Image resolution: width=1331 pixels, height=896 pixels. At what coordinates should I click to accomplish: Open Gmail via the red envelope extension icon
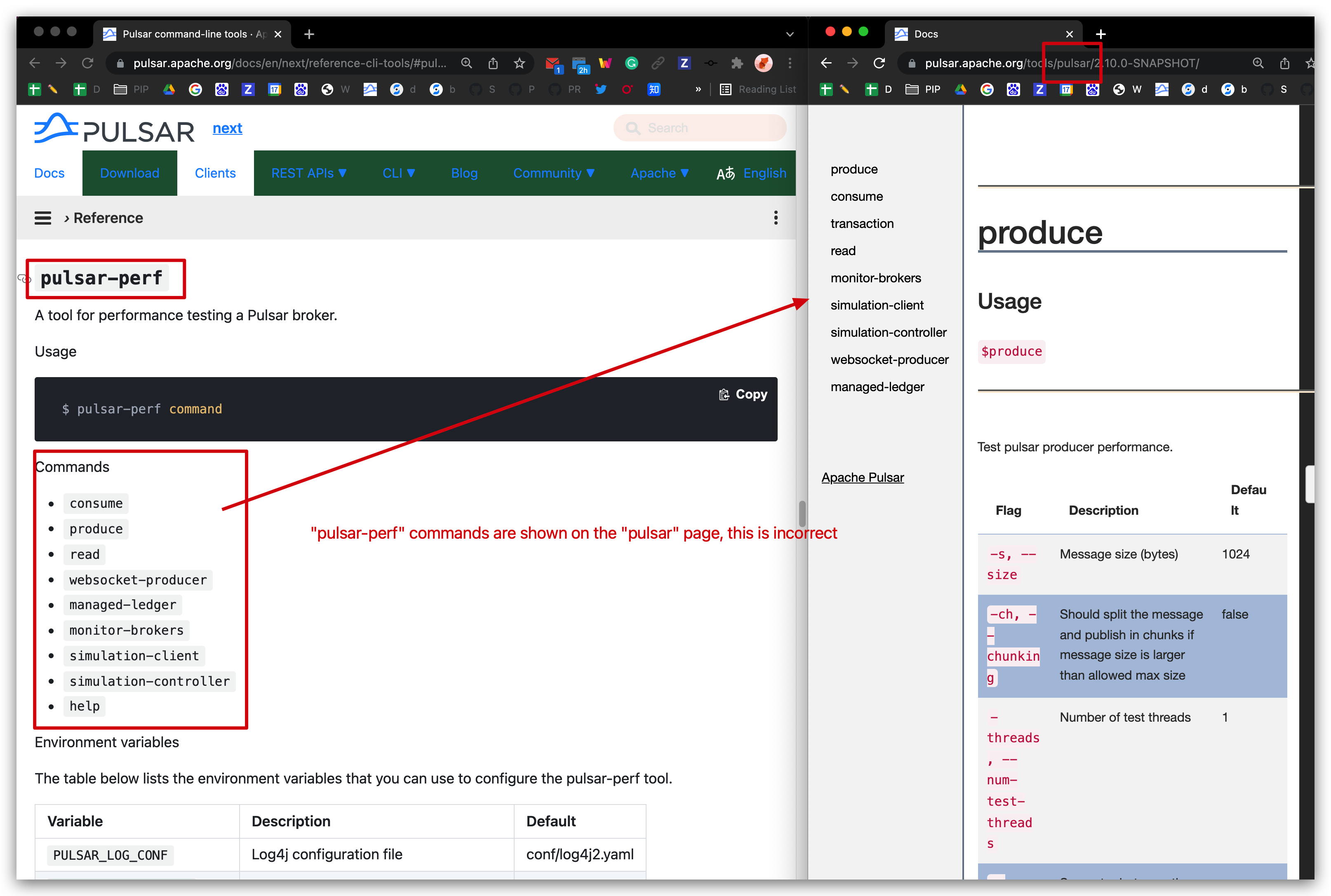coord(553,63)
